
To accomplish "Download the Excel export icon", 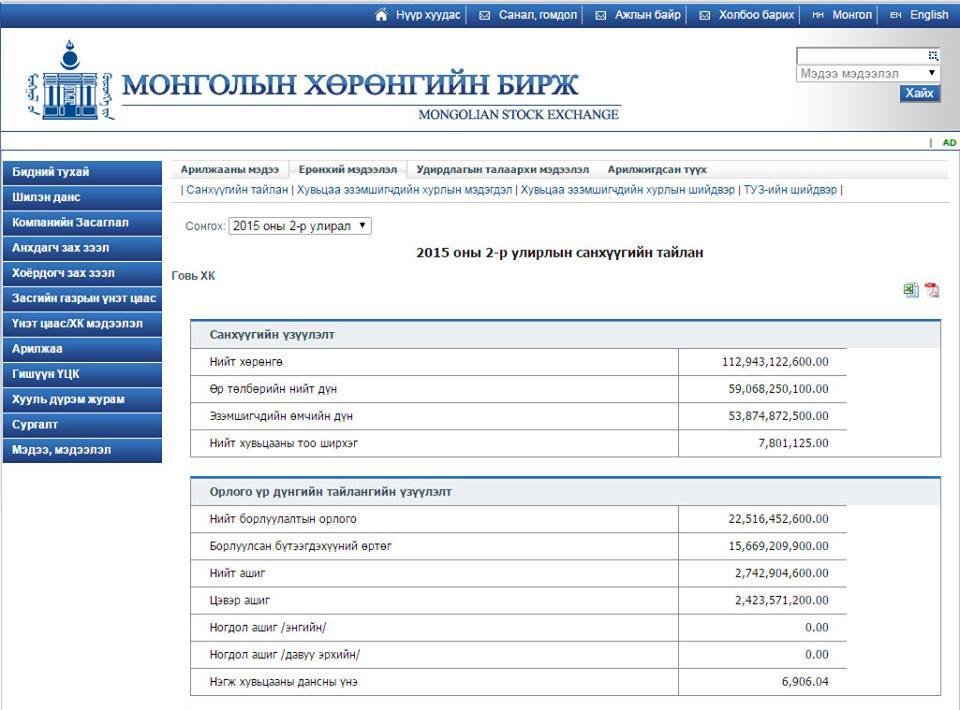I will pyautogui.click(x=911, y=290).
